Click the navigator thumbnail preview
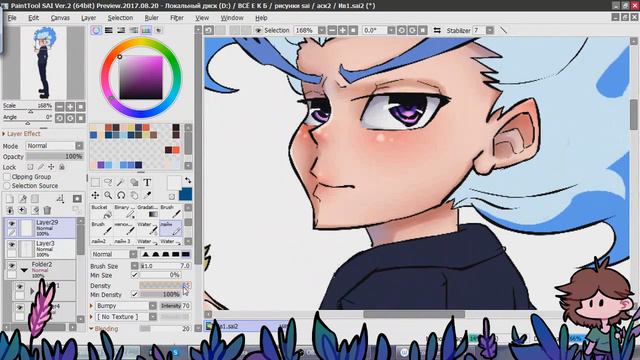 click(44, 63)
